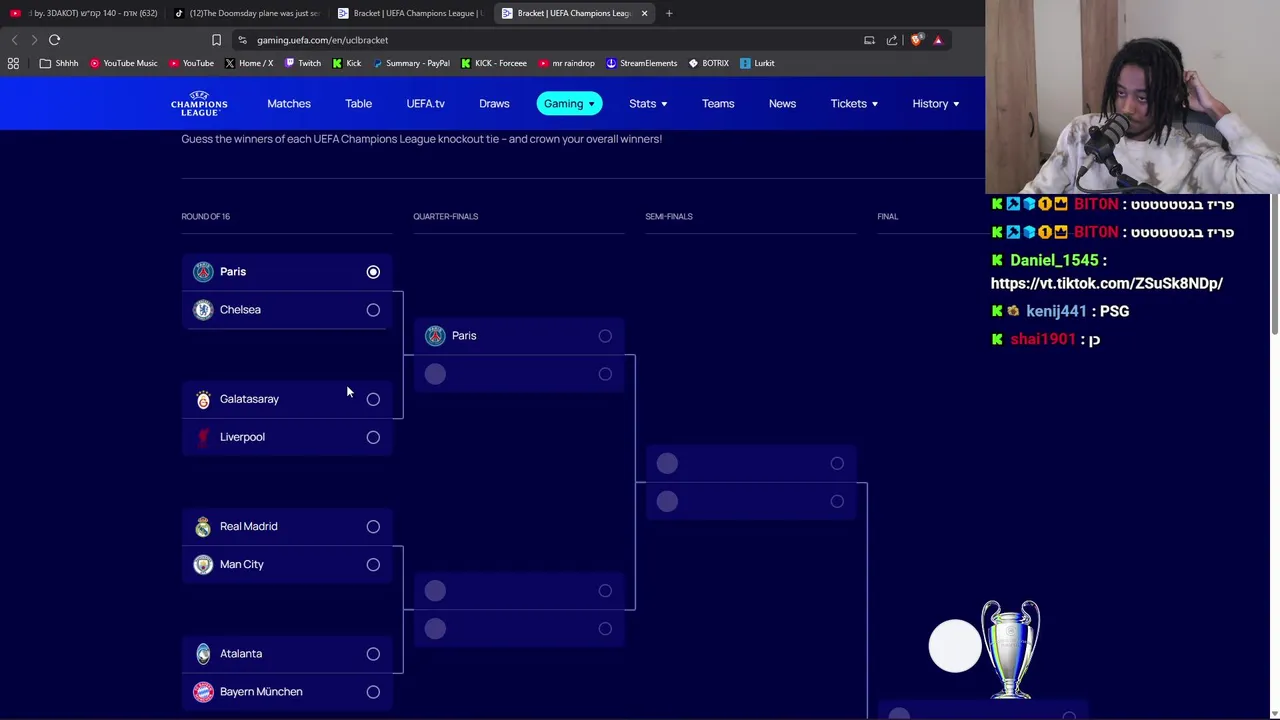Click the Atalanta club crest

[x=203, y=653]
